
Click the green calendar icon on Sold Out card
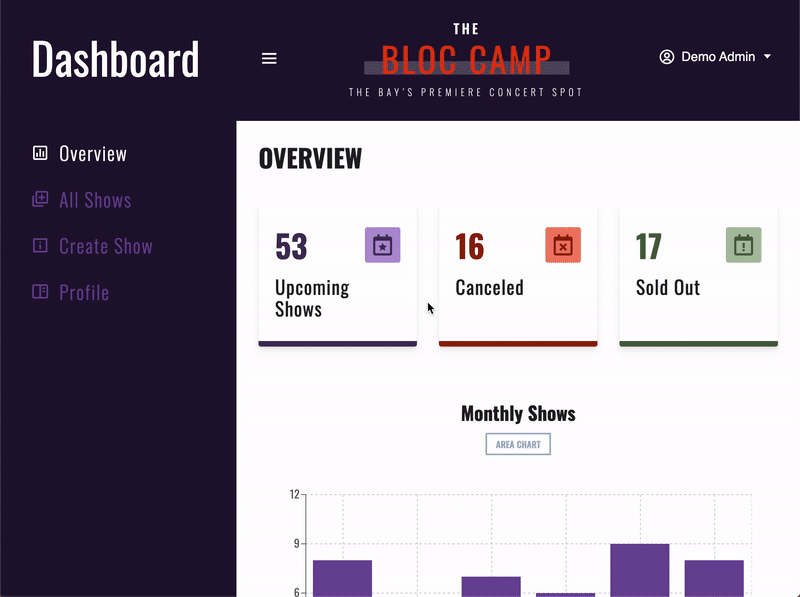pyautogui.click(x=743, y=245)
